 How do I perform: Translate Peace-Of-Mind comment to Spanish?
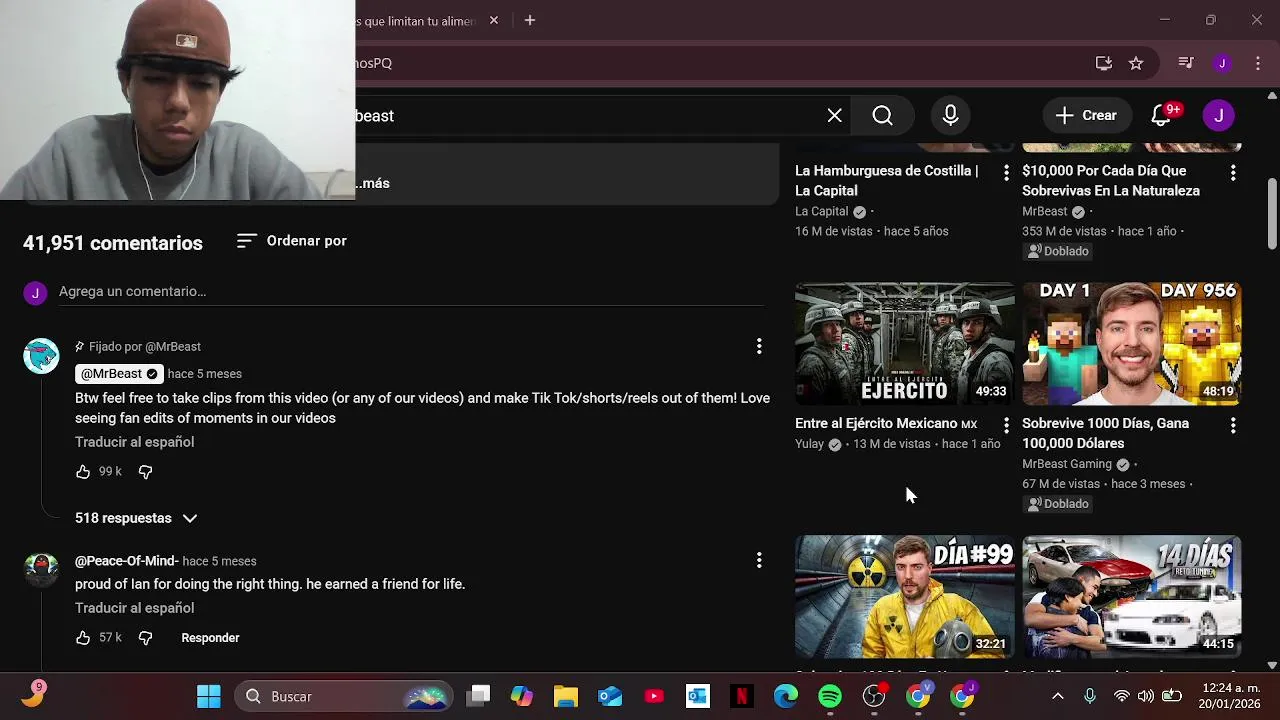(134, 608)
